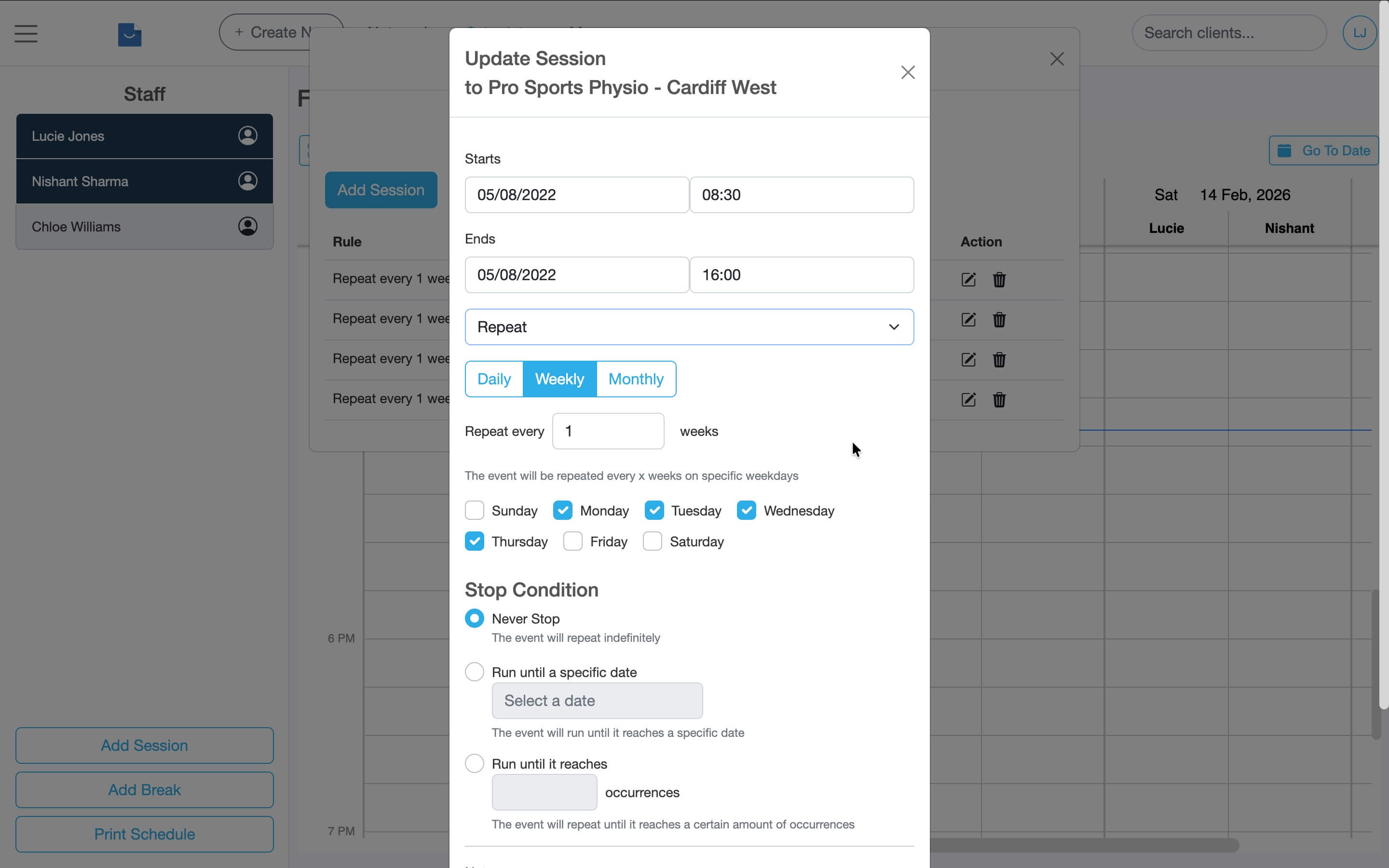Viewport: 1389px width, 868px height.
Task: Open Chloe Williams's staff profile icon
Action: tap(247, 226)
